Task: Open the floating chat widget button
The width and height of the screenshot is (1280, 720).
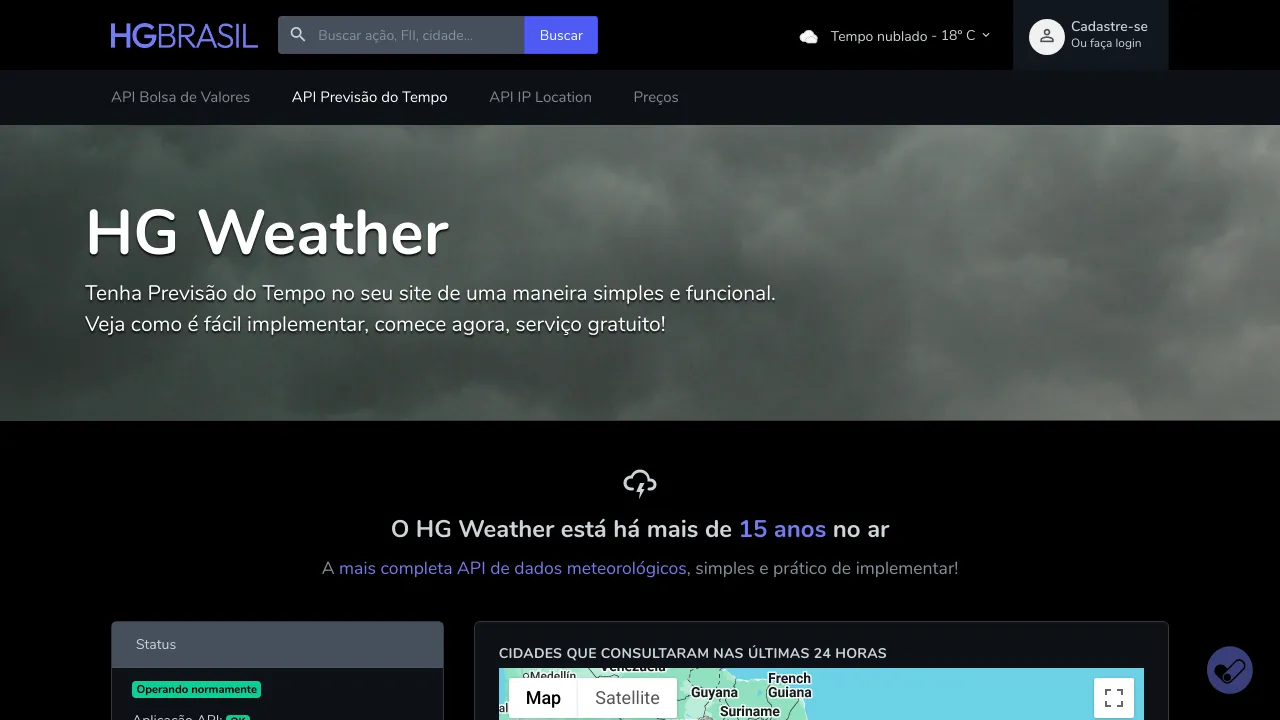Action: (x=1230, y=670)
